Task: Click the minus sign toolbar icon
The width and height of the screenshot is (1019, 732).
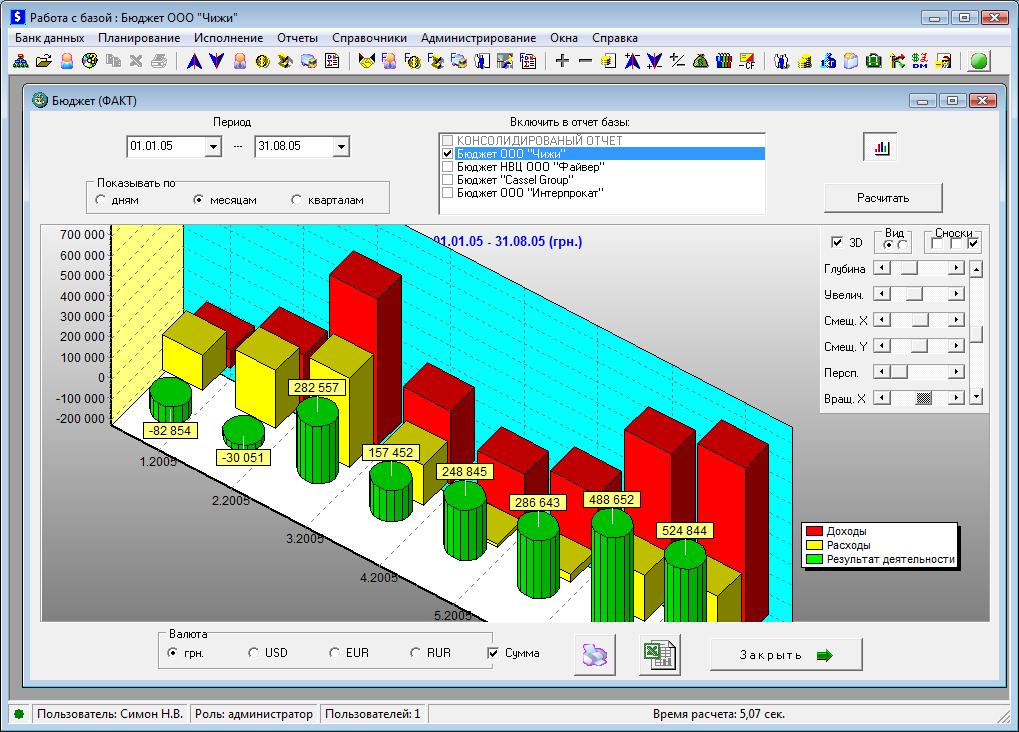Action: pos(585,61)
